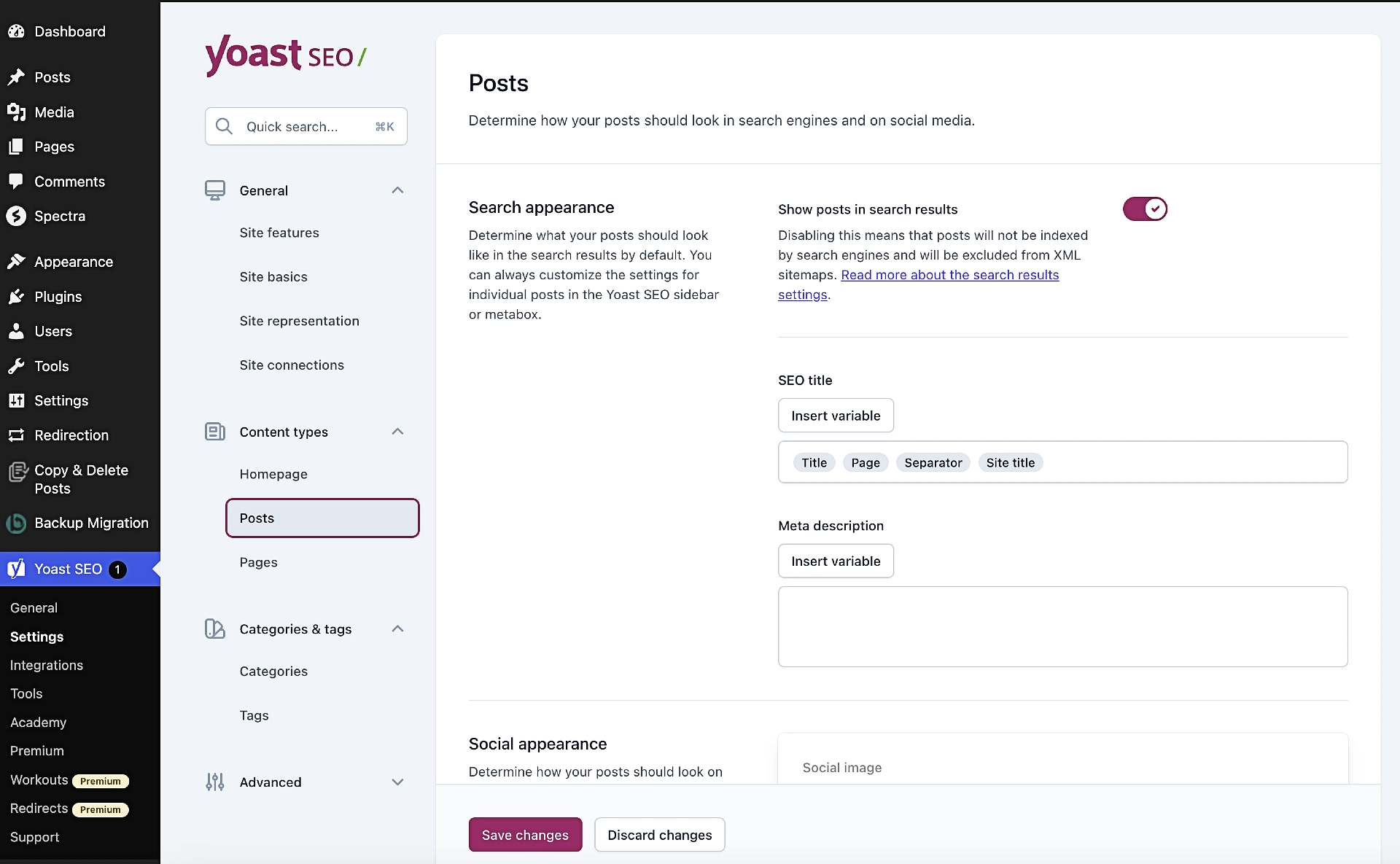The image size is (1400, 864).
Task: Click the Dashboard gauge icon
Action: click(x=16, y=31)
